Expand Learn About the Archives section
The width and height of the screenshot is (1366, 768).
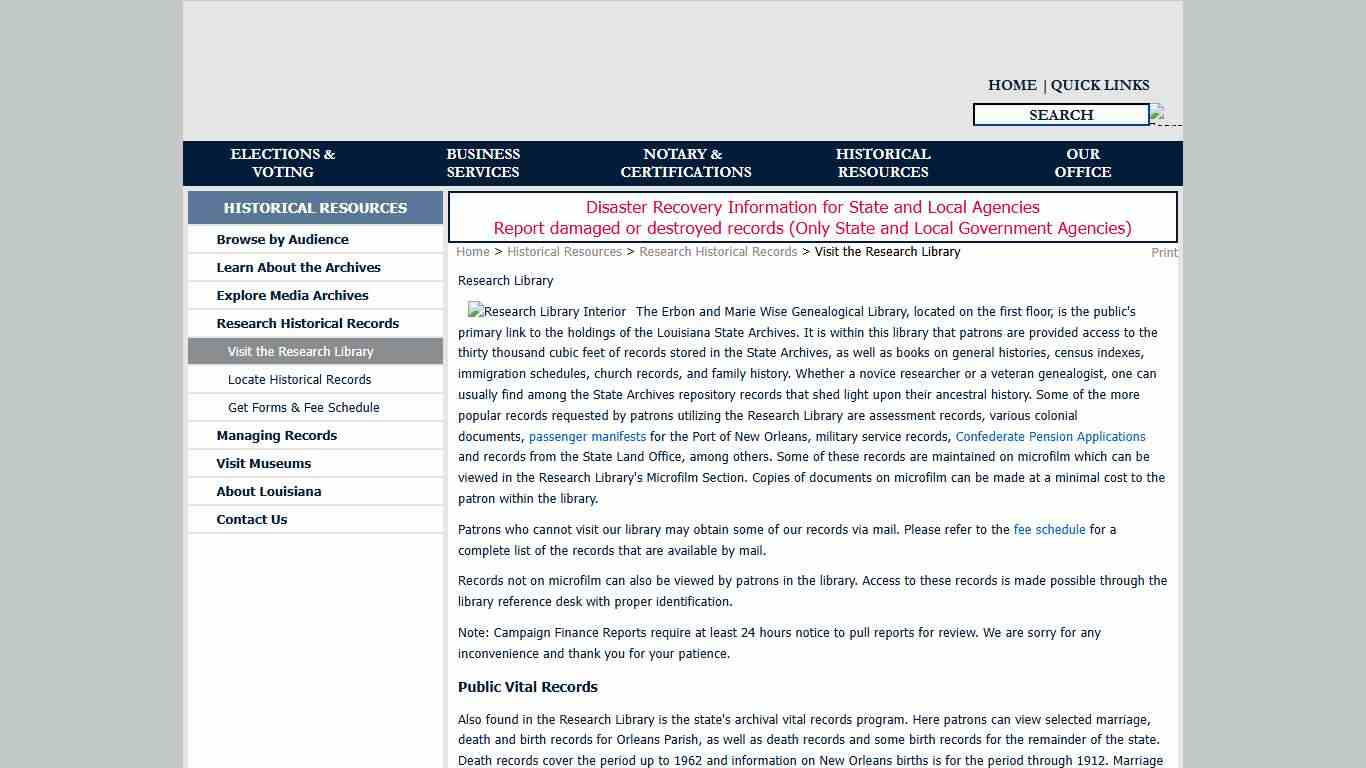coord(298,268)
